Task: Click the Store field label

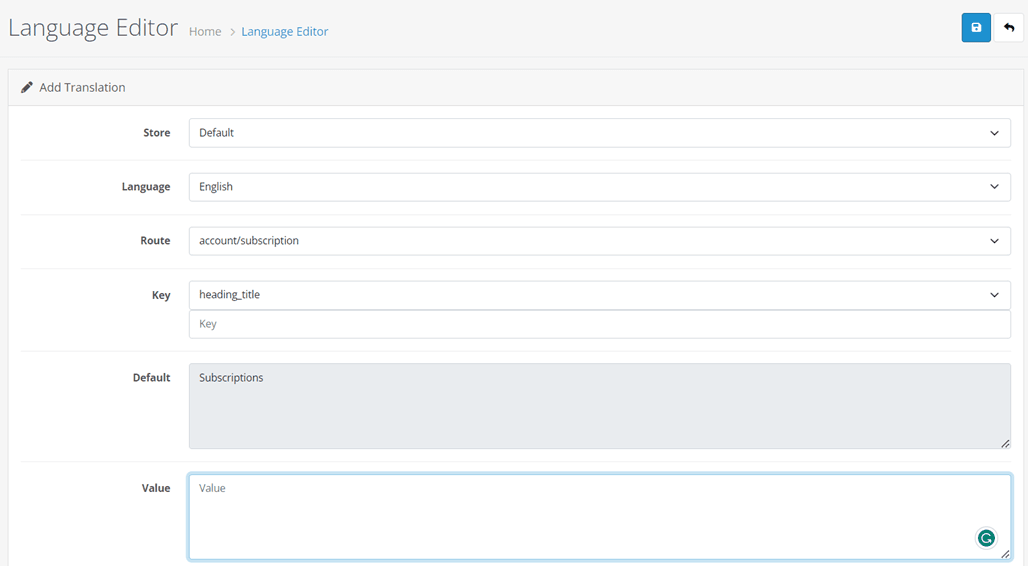Action: tap(157, 132)
